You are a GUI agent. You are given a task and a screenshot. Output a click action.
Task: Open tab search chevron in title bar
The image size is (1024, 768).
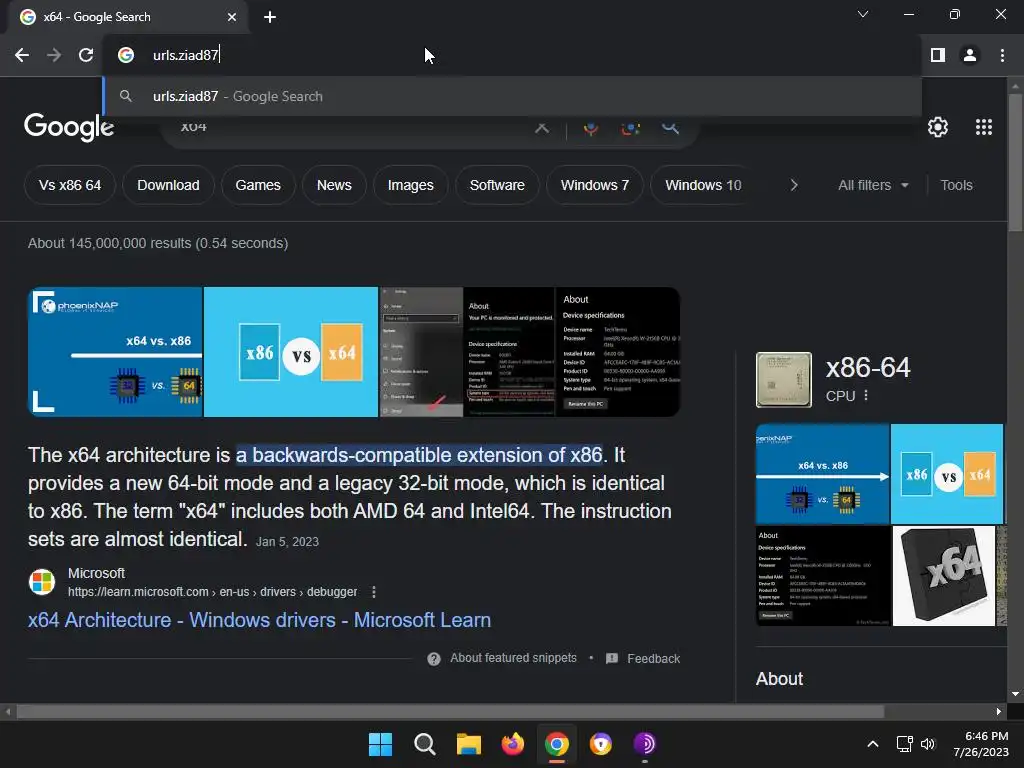[x=863, y=14]
